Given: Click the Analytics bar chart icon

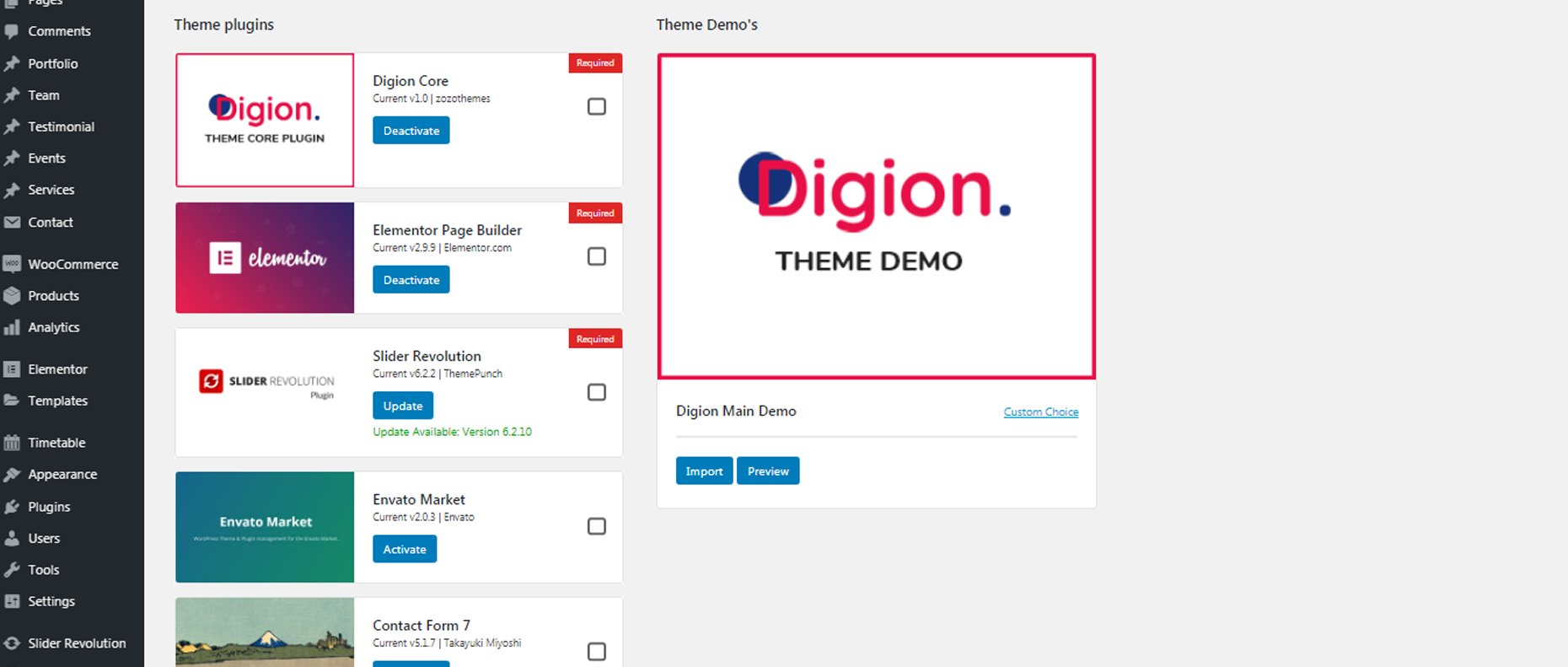Looking at the screenshot, I should coord(12,327).
